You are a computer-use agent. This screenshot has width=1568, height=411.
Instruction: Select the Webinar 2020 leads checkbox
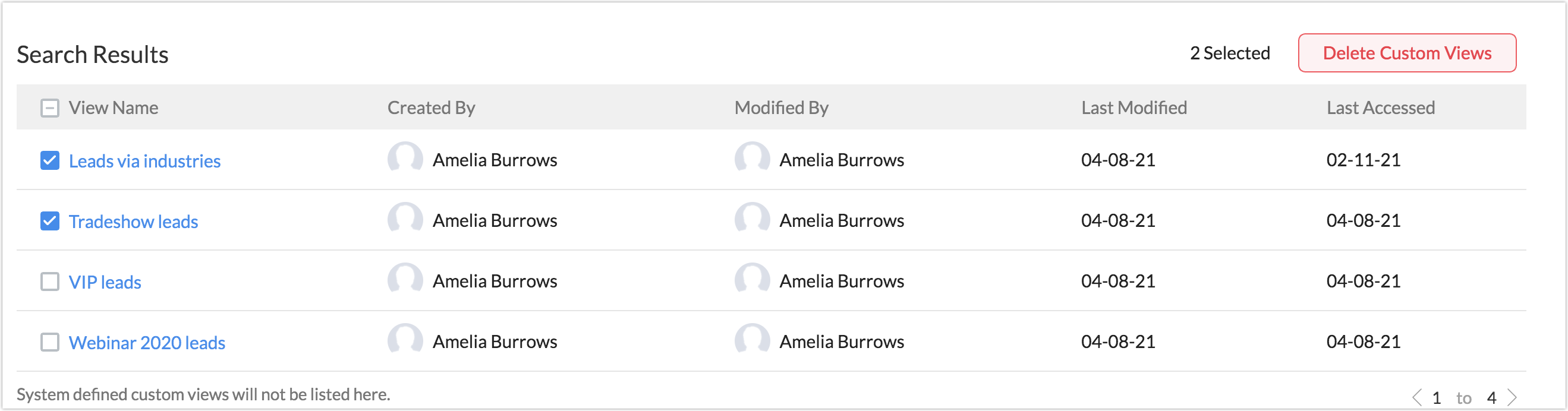point(50,342)
